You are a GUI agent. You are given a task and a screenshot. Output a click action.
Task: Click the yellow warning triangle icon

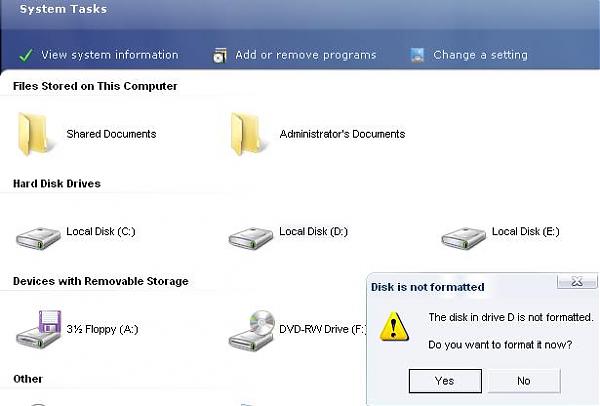coord(394,326)
